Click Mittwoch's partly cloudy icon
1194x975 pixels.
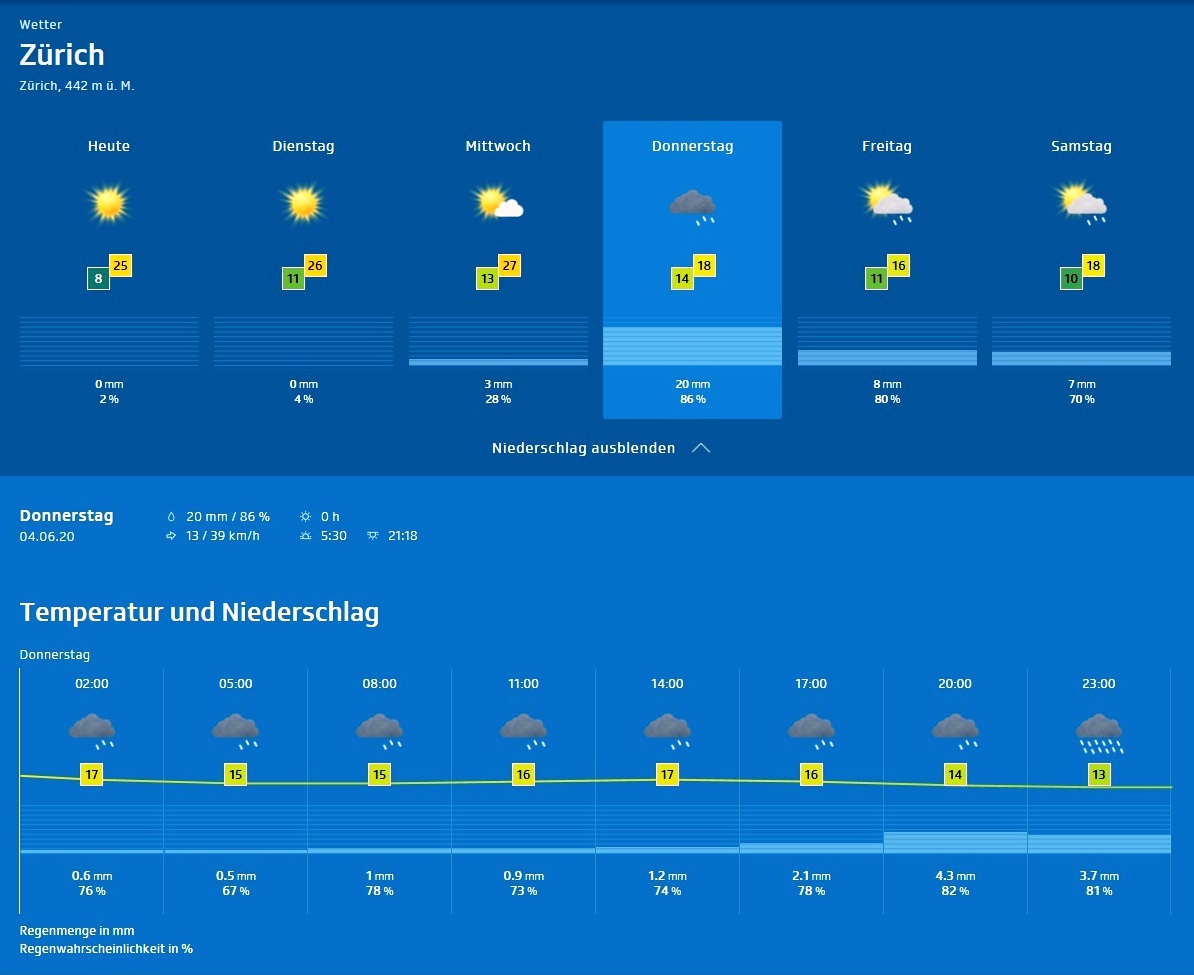(x=498, y=204)
